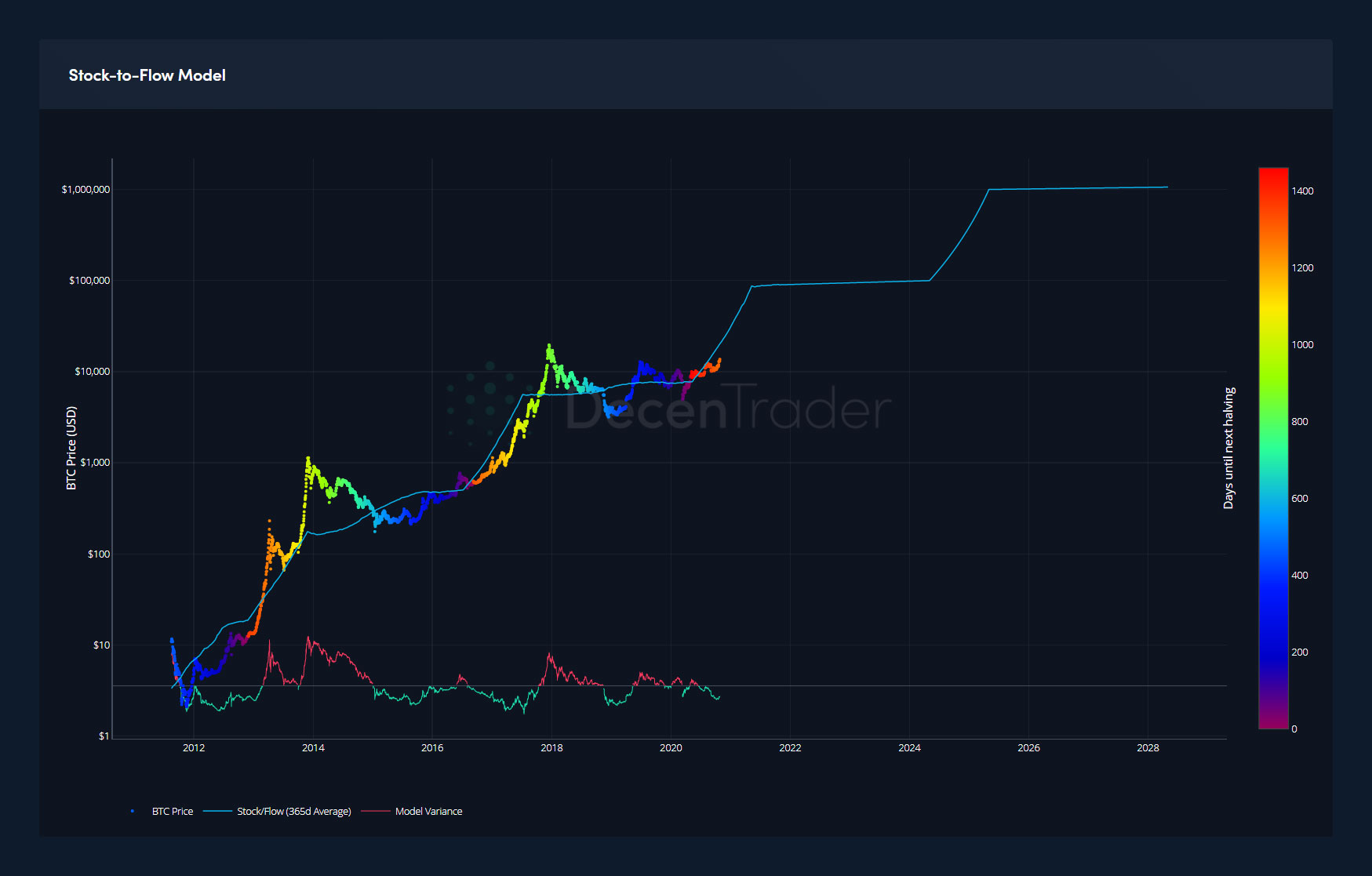
Task: Click the red top of the color scale bar
Action: 1273,174
